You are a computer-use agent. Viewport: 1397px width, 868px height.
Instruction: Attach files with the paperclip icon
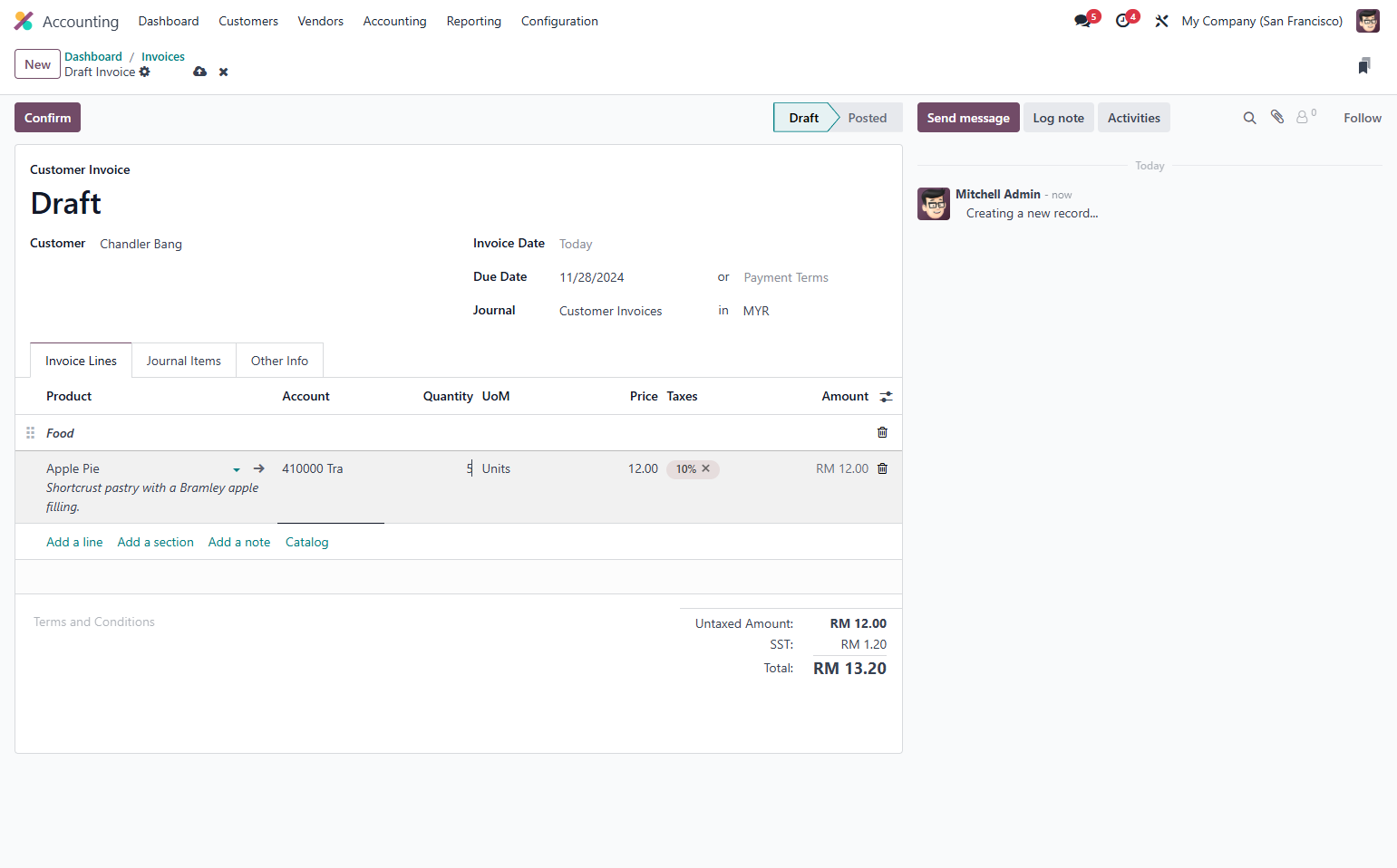1276,117
